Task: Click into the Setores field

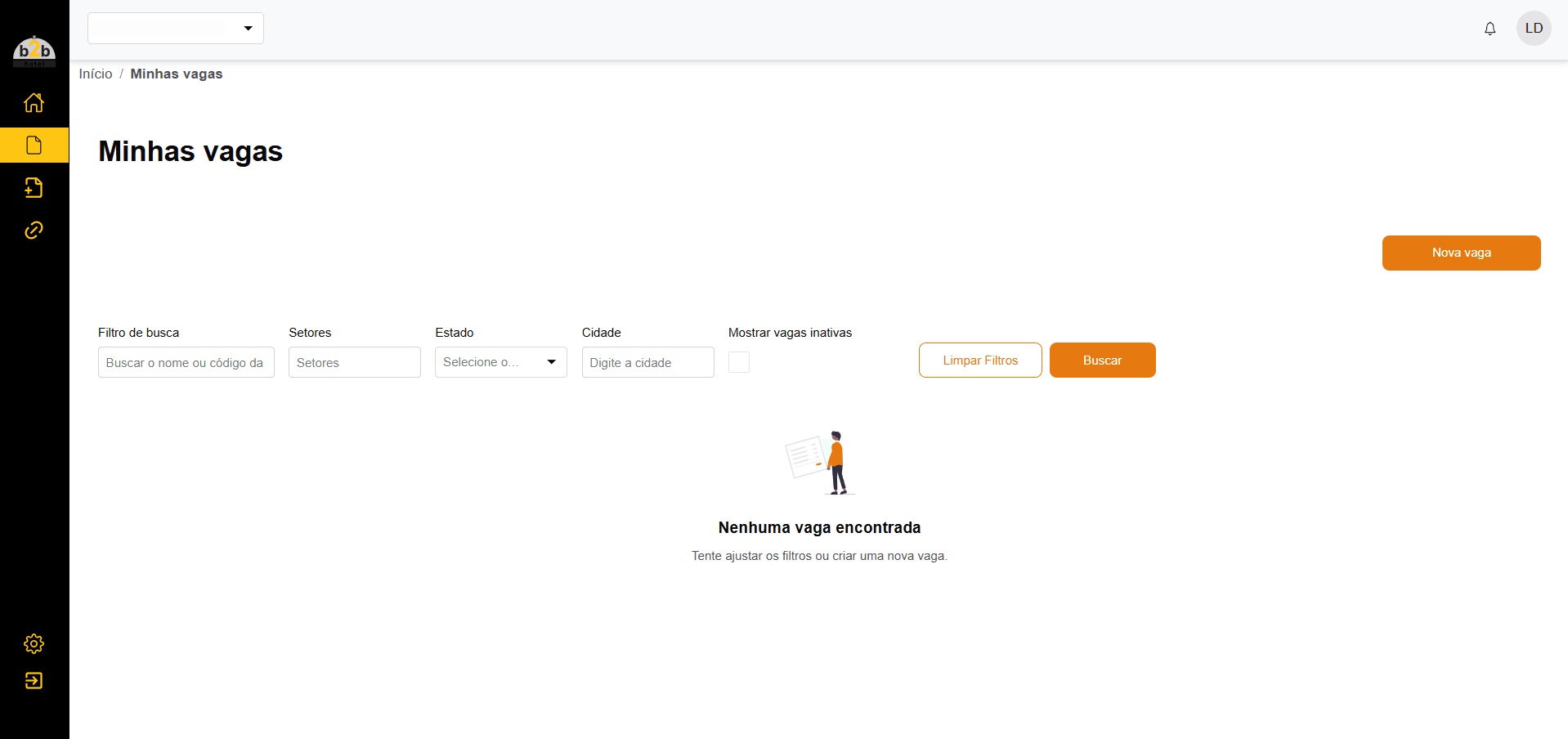Action: (x=355, y=362)
